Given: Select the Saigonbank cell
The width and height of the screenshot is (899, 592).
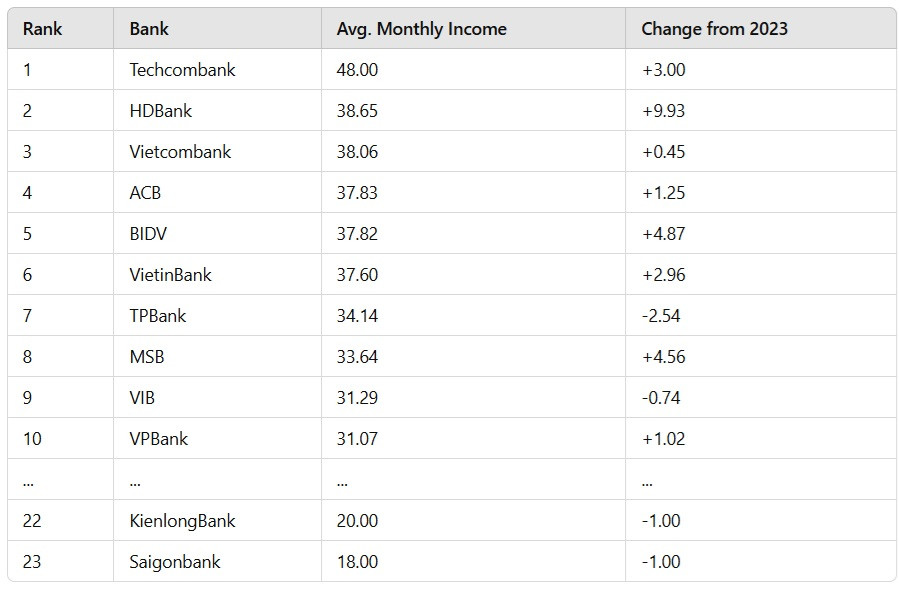Looking at the screenshot, I should tap(175, 562).
